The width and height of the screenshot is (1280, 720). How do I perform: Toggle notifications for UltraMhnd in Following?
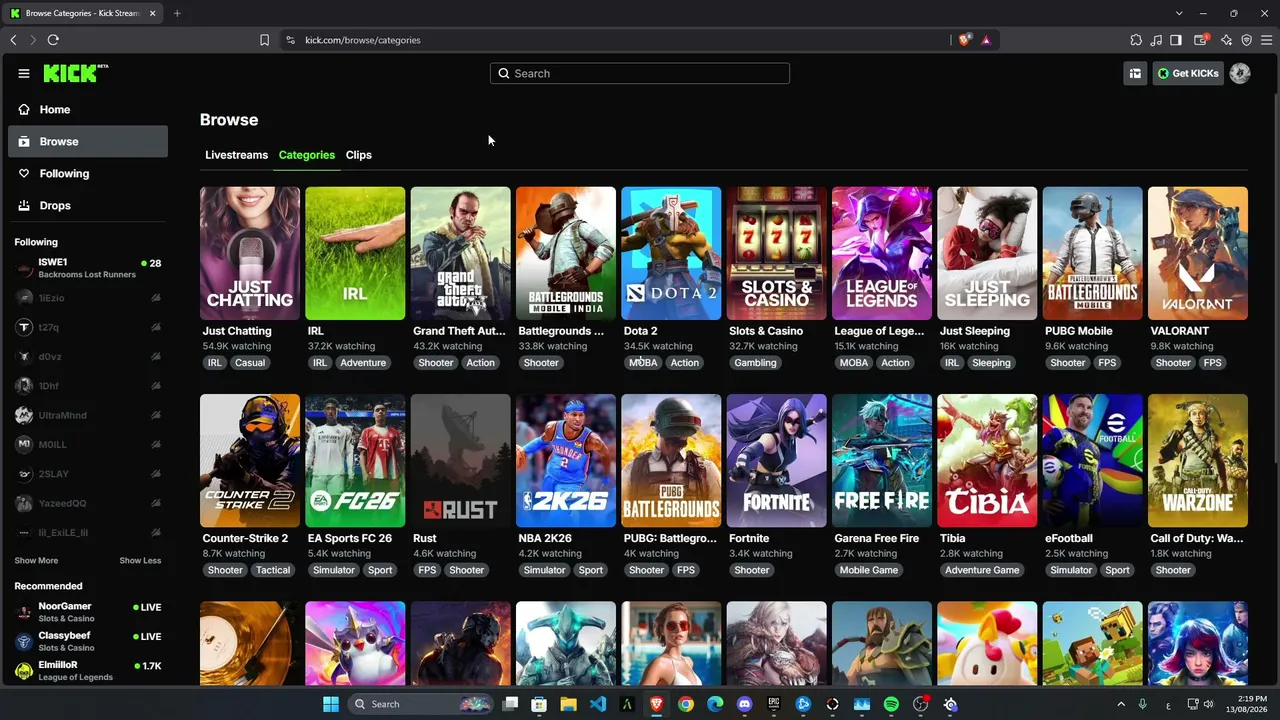[x=156, y=415]
